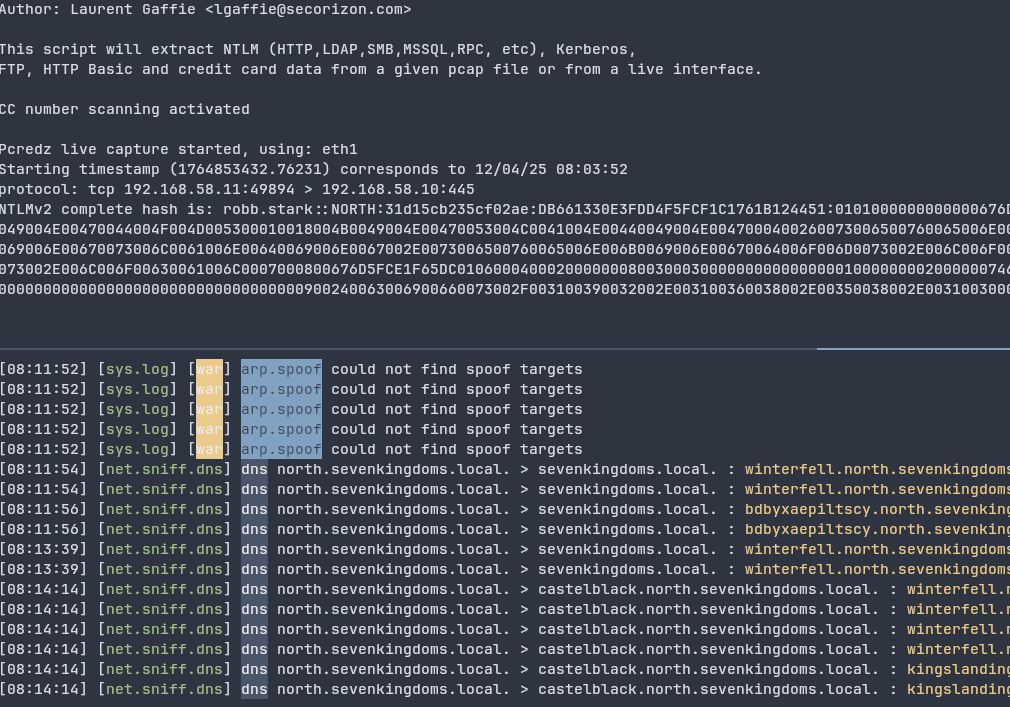This screenshot has height=707, width=1010.
Task: Click the first yellow "war" warning tag
Action: 209,369
